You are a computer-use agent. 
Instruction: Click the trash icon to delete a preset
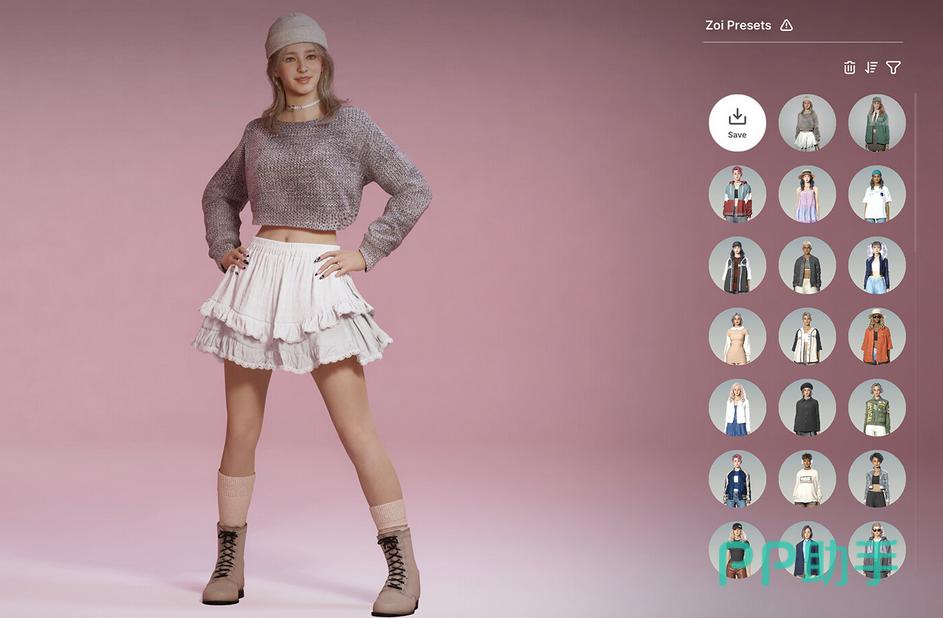point(849,68)
